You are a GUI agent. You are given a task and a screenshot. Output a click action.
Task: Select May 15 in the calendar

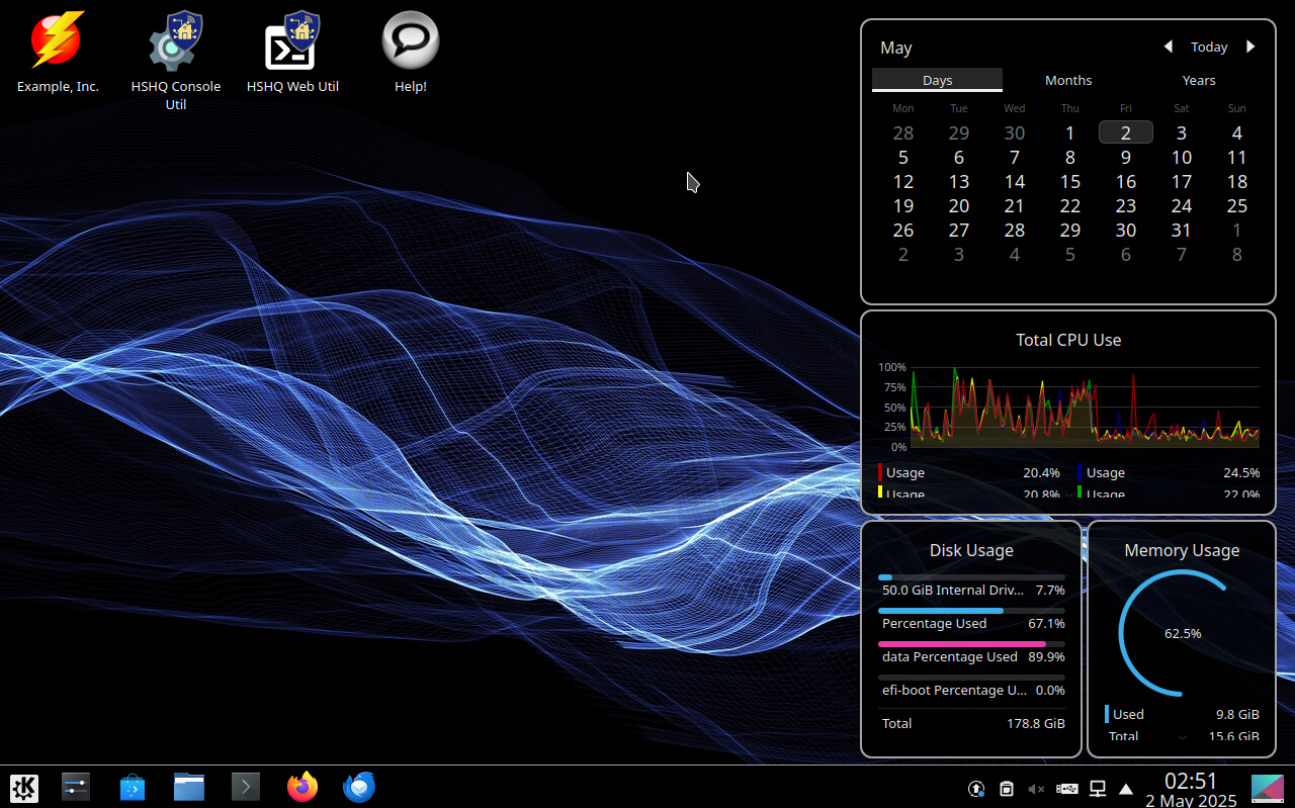pos(1070,181)
